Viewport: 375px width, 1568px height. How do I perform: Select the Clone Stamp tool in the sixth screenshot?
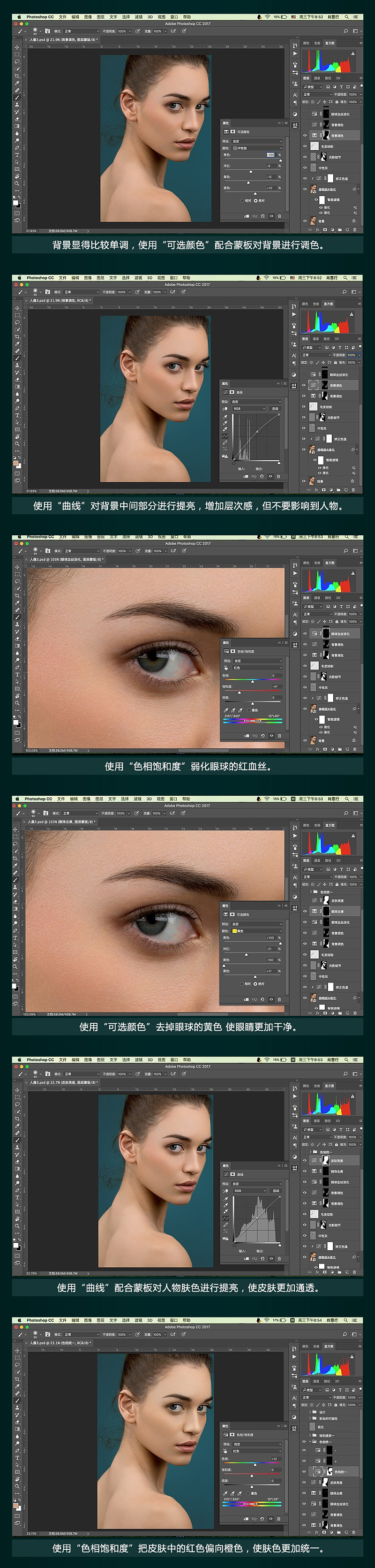[x=17, y=1408]
